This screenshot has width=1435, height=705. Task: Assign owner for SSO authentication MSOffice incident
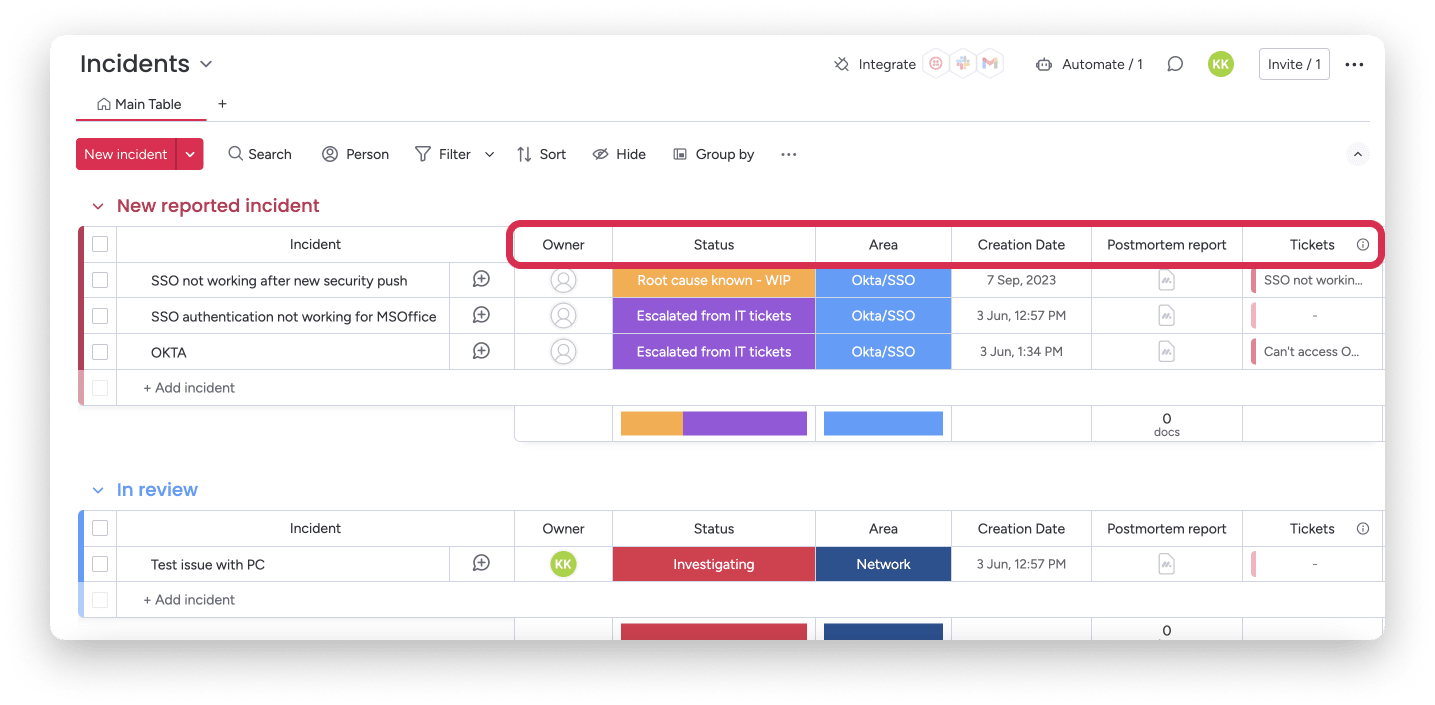[564, 316]
